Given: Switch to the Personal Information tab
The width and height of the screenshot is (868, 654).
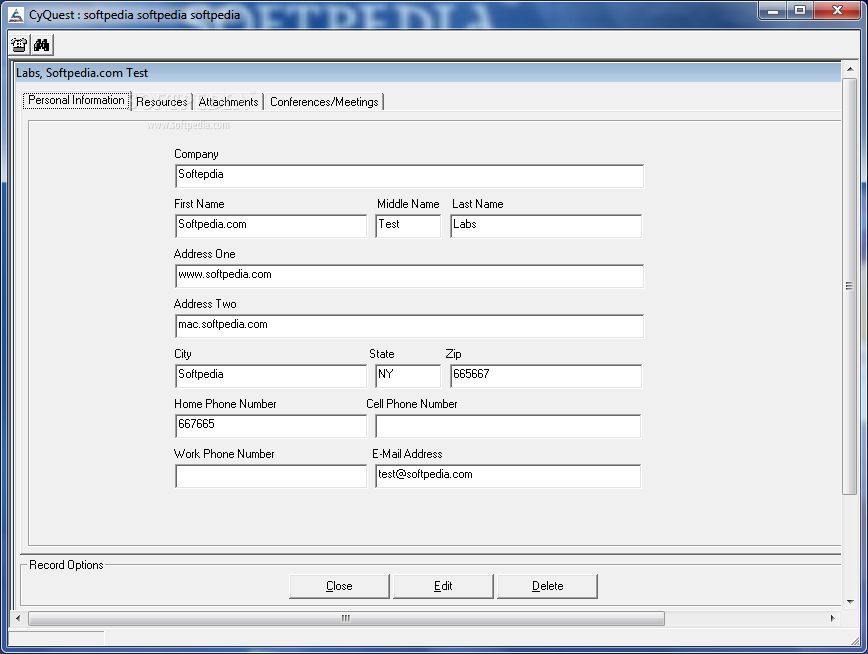Looking at the screenshot, I should 76,100.
